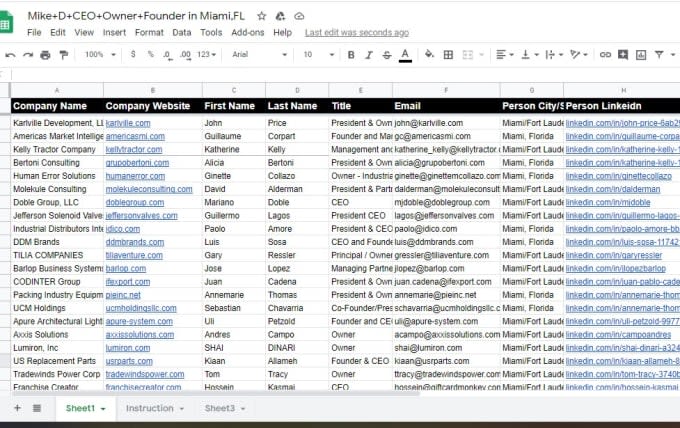The image size is (680, 428).
Task: Click the Redo icon
Action: (x=28, y=55)
